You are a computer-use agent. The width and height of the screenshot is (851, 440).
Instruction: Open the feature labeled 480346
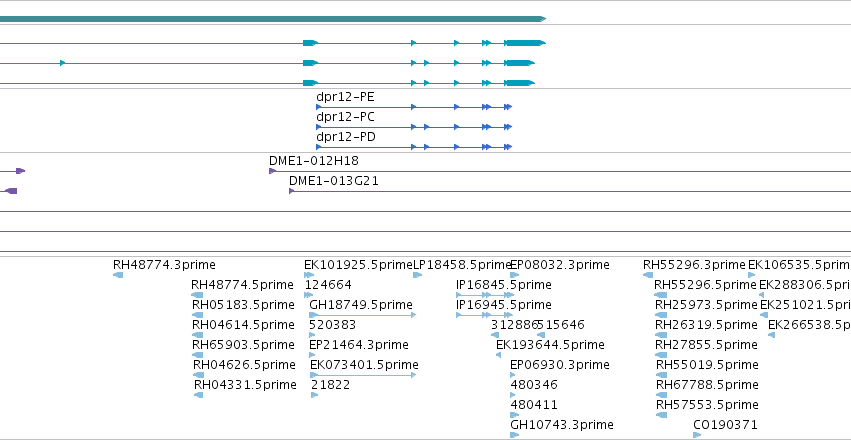tap(534, 385)
